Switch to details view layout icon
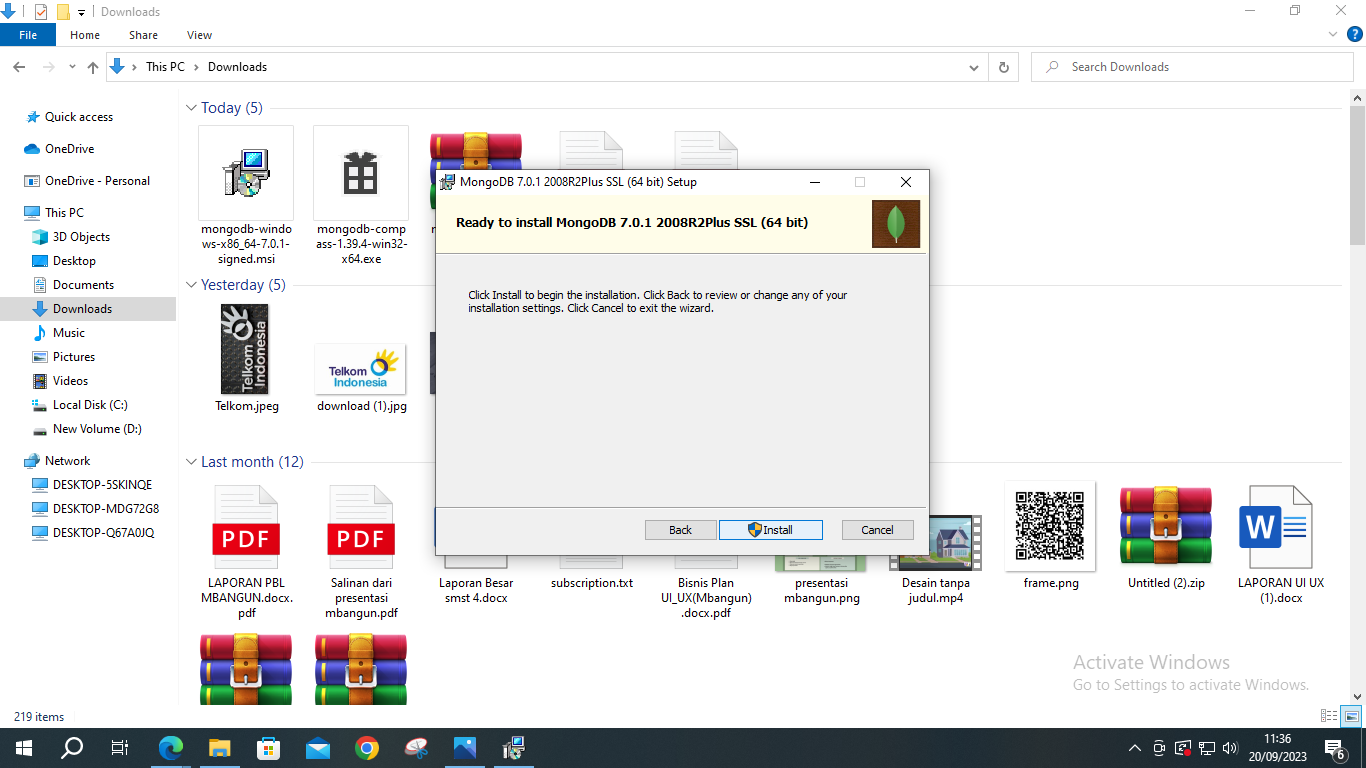This screenshot has height=768, width=1366. point(1329,716)
